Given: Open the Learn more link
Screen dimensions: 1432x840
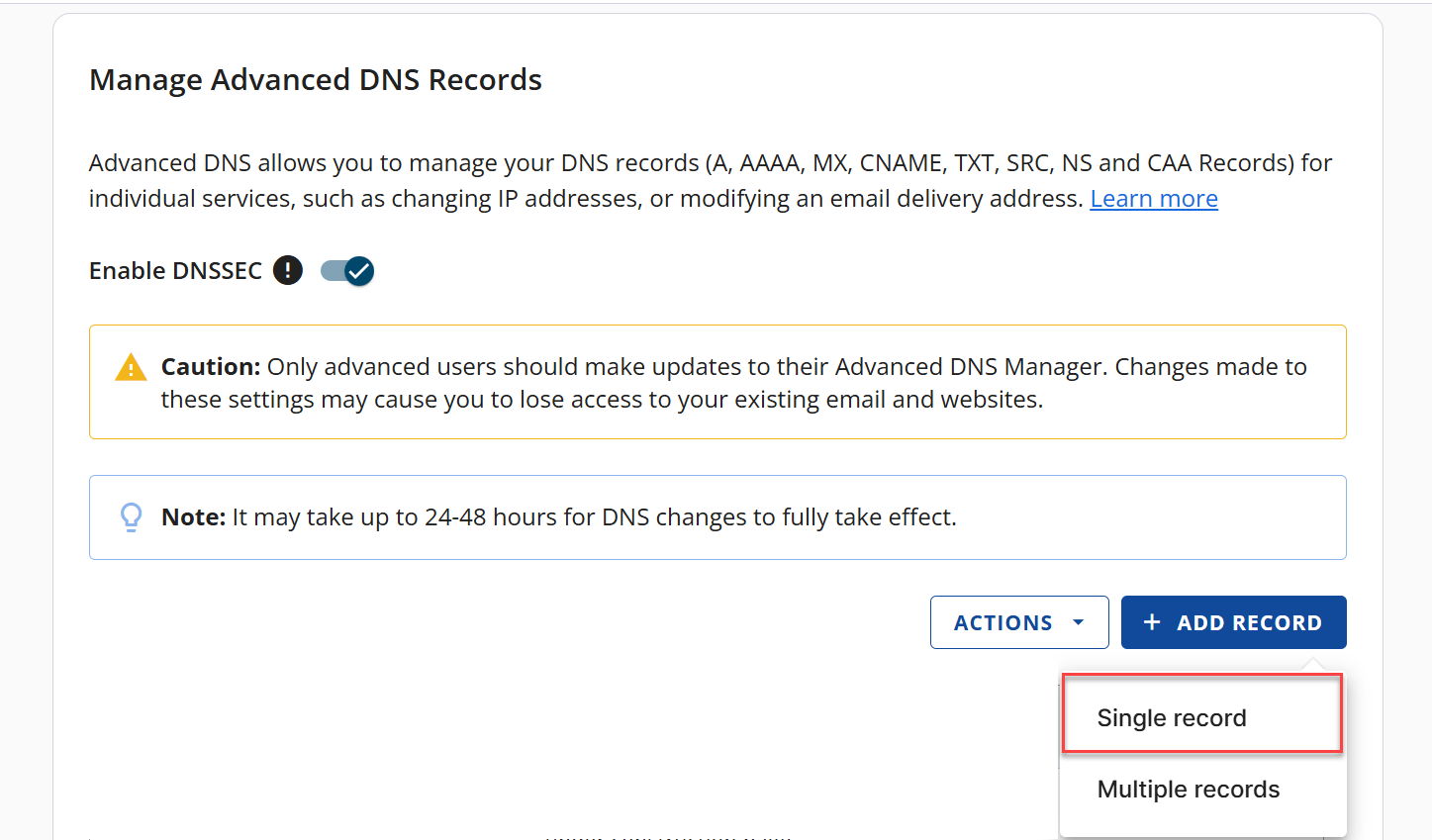Looking at the screenshot, I should (1153, 198).
